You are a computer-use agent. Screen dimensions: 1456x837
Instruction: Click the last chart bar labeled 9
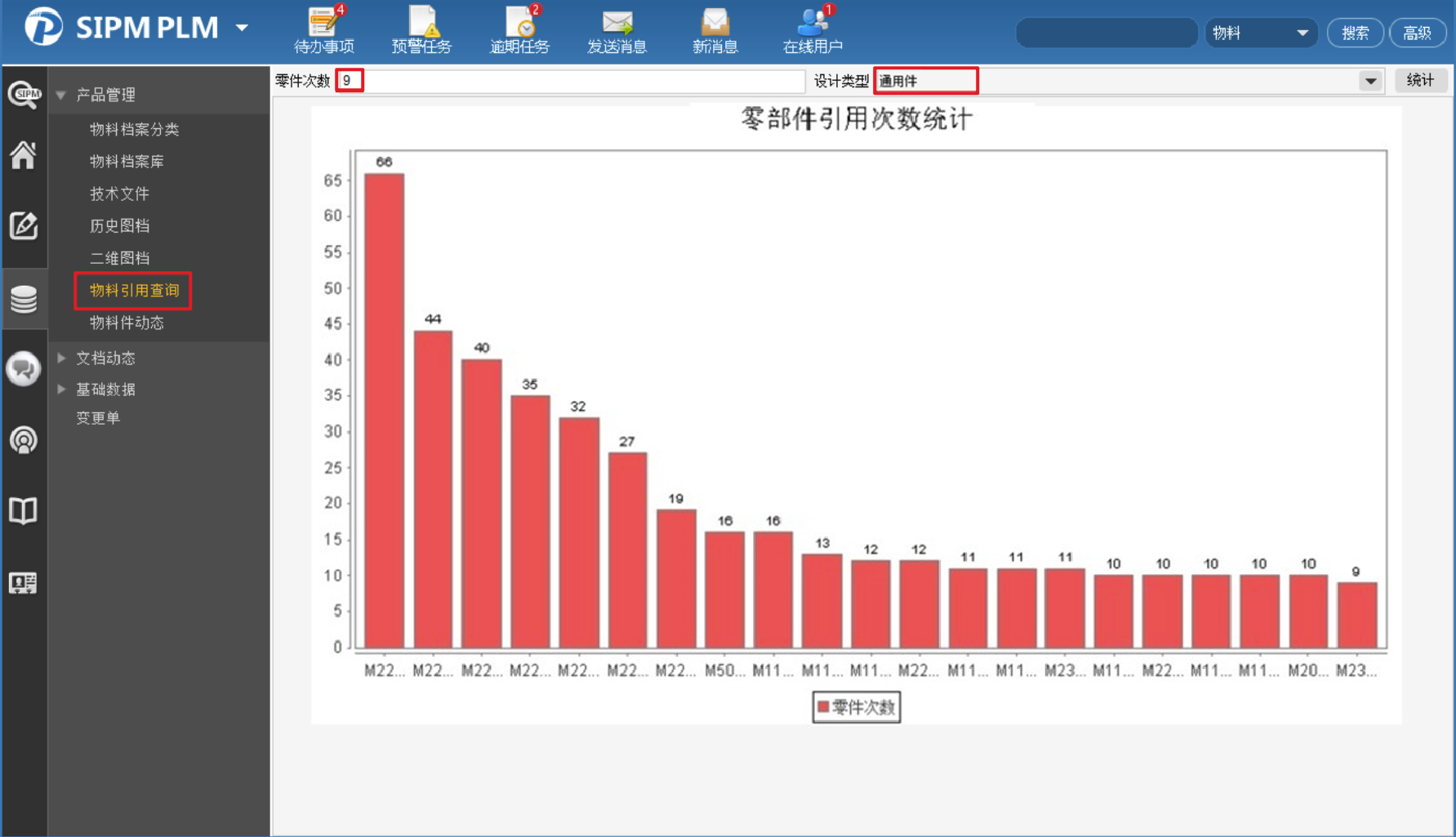pos(1357,616)
